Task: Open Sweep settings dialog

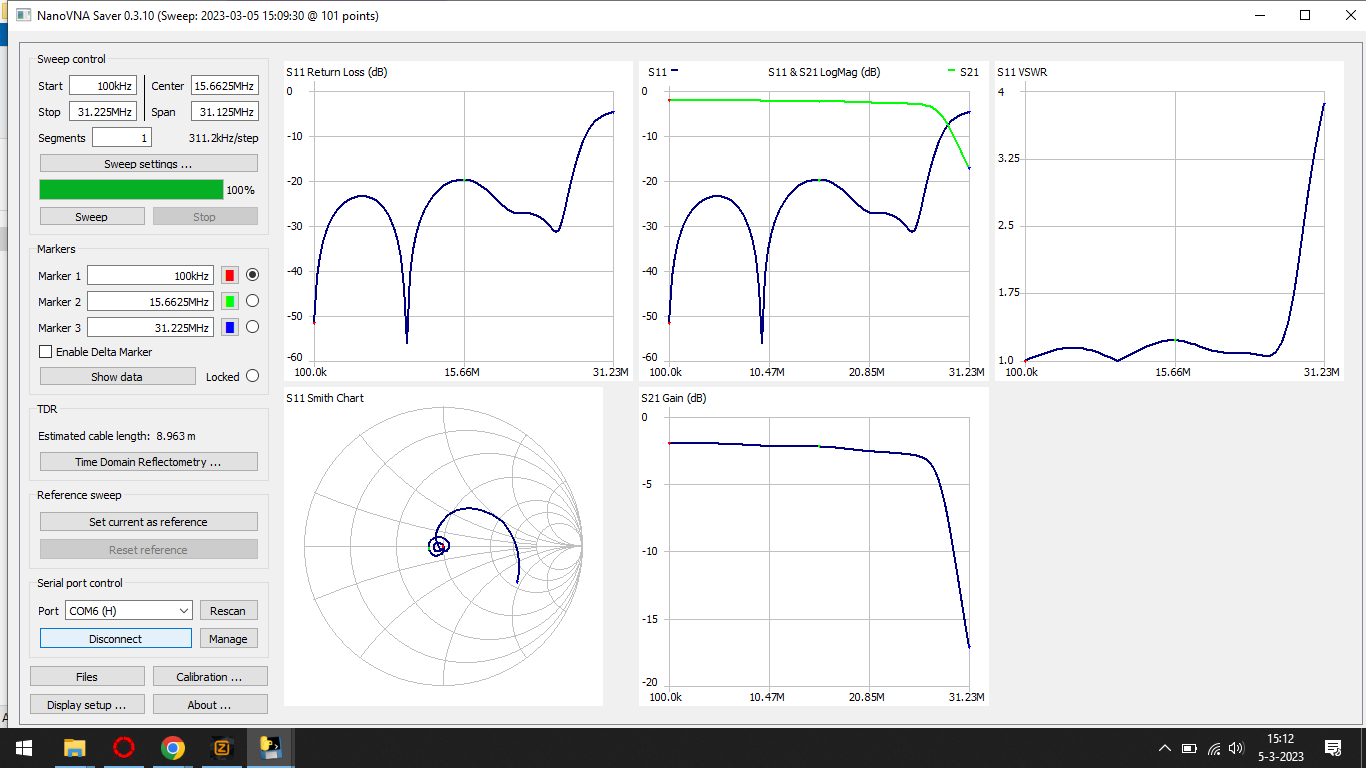Action: click(x=149, y=163)
